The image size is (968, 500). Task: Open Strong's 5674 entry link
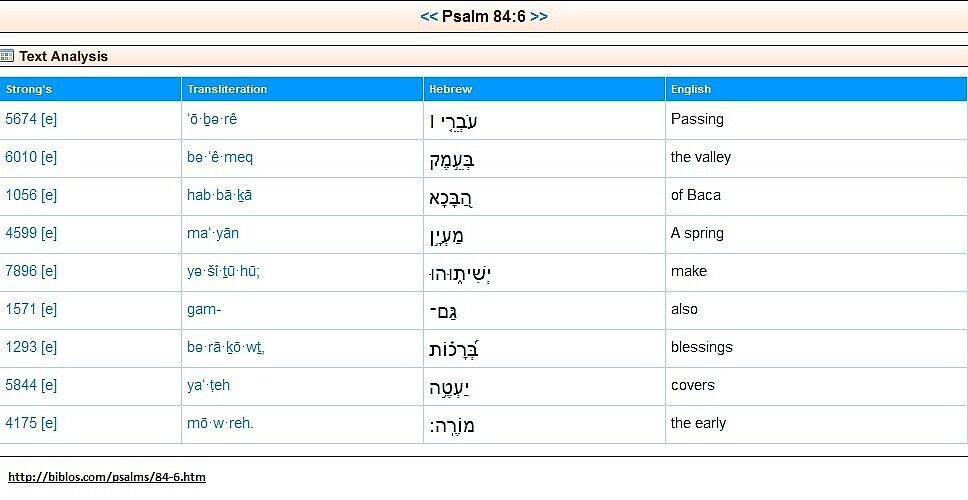[x=21, y=119]
